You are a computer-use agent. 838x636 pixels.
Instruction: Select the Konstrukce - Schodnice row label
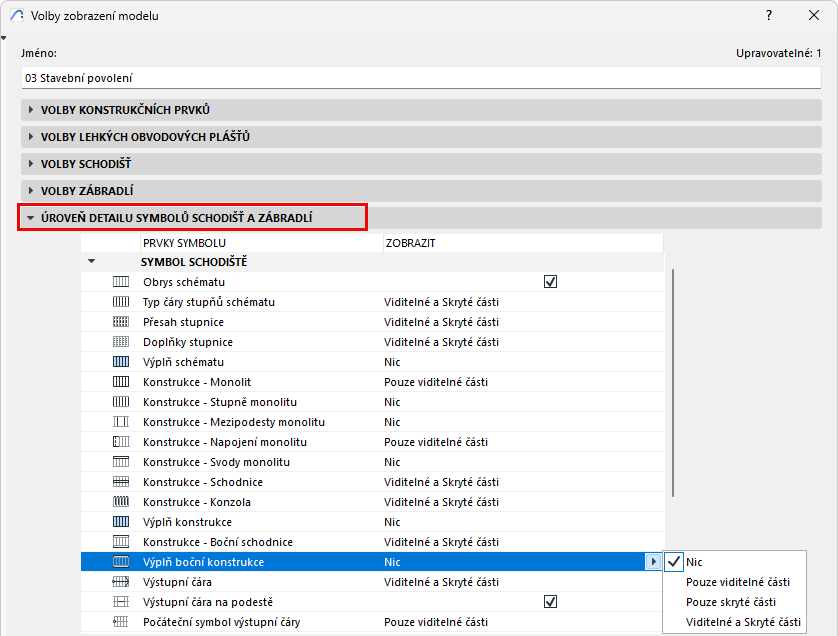tap(203, 482)
